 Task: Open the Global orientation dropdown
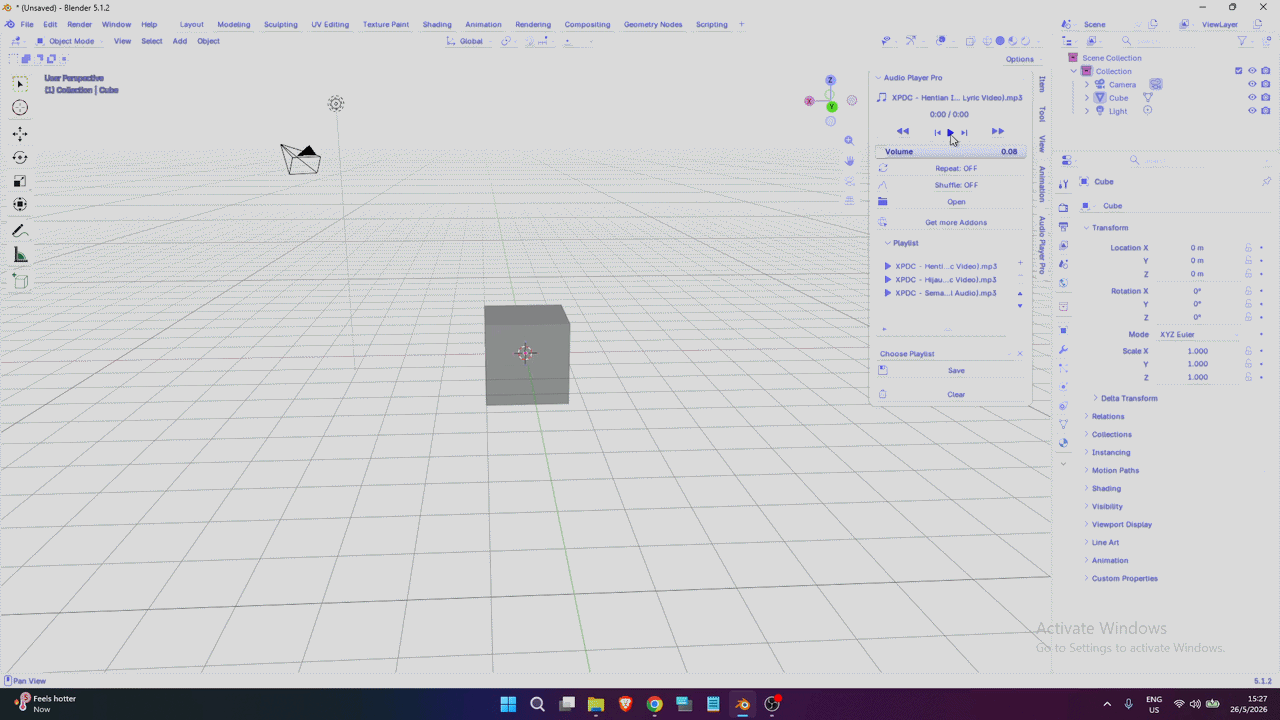point(468,41)
